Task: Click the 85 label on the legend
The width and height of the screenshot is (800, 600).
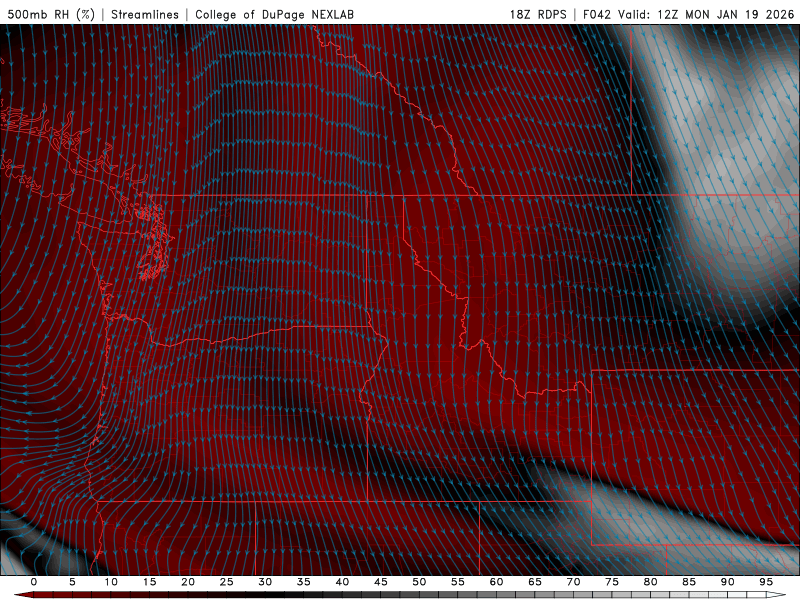Action: tap(689, 582)
